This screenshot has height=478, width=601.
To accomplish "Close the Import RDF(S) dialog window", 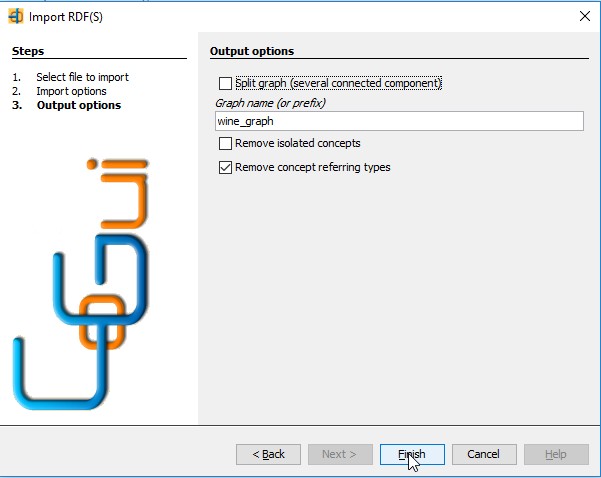I will point(585,16).
